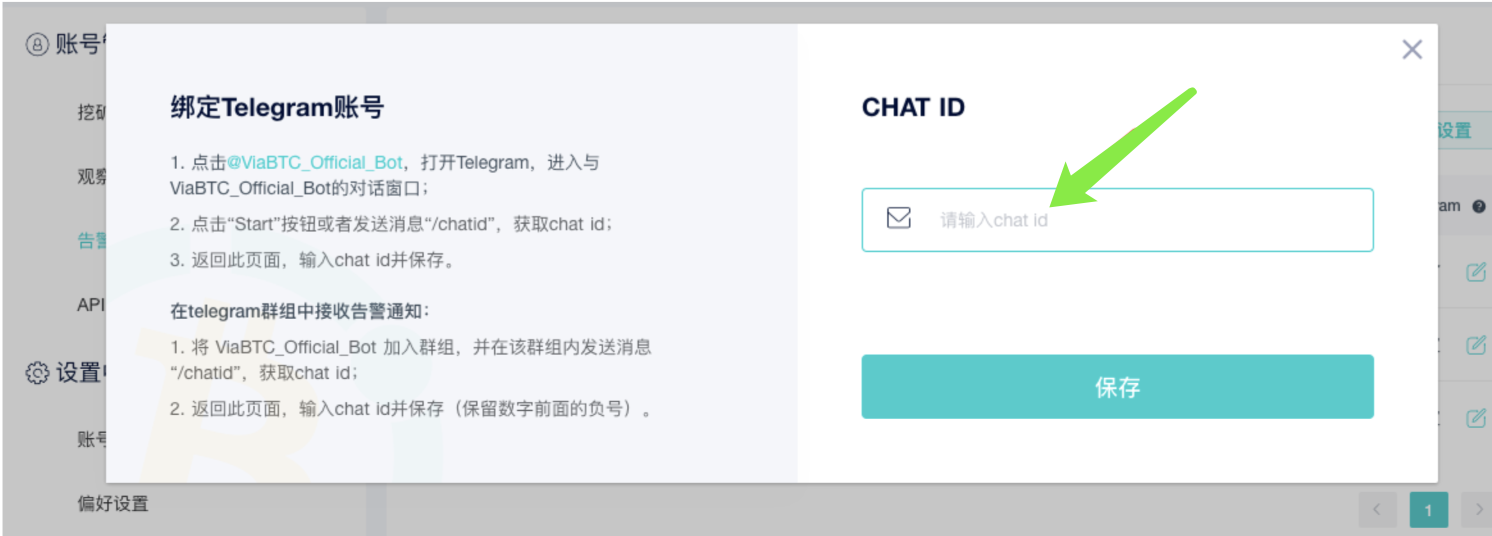Click the bottom edit pencil icon

[x=1475, y=418]
